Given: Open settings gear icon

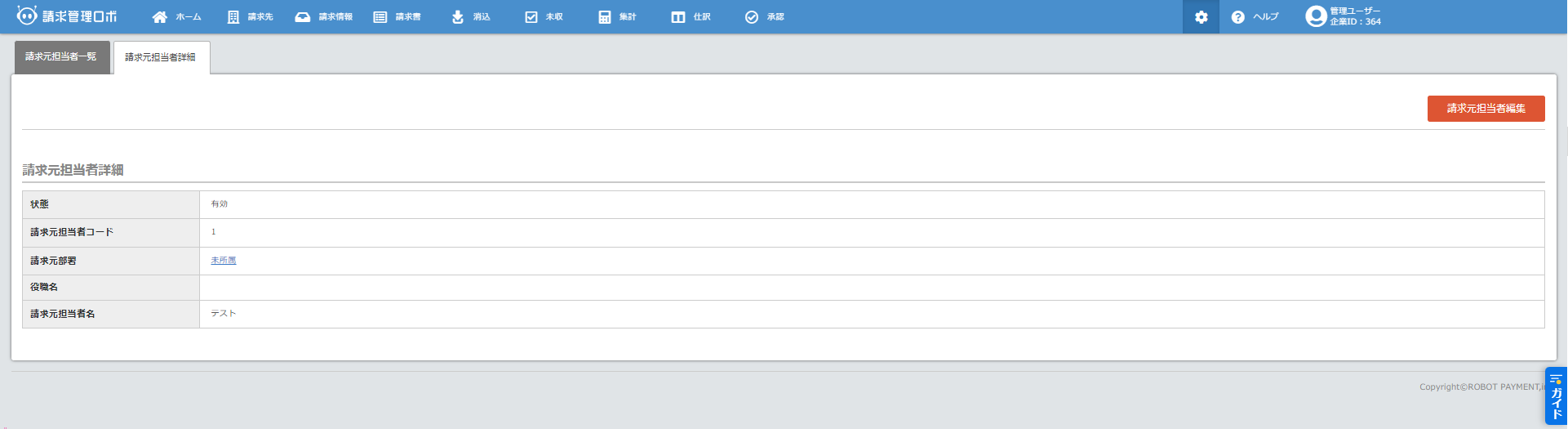Looking at the screenshot, I should (1201, 17).
